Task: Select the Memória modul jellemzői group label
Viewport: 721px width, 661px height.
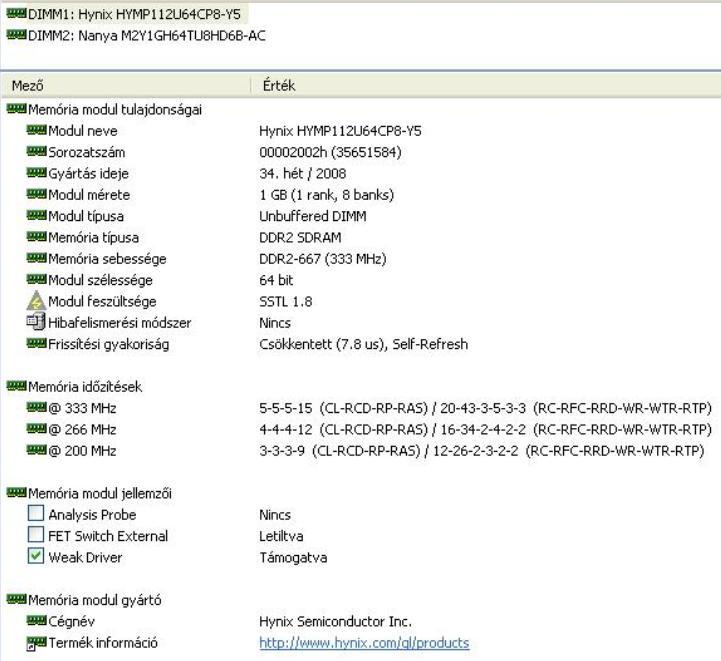Action: [x=100, y=494]
